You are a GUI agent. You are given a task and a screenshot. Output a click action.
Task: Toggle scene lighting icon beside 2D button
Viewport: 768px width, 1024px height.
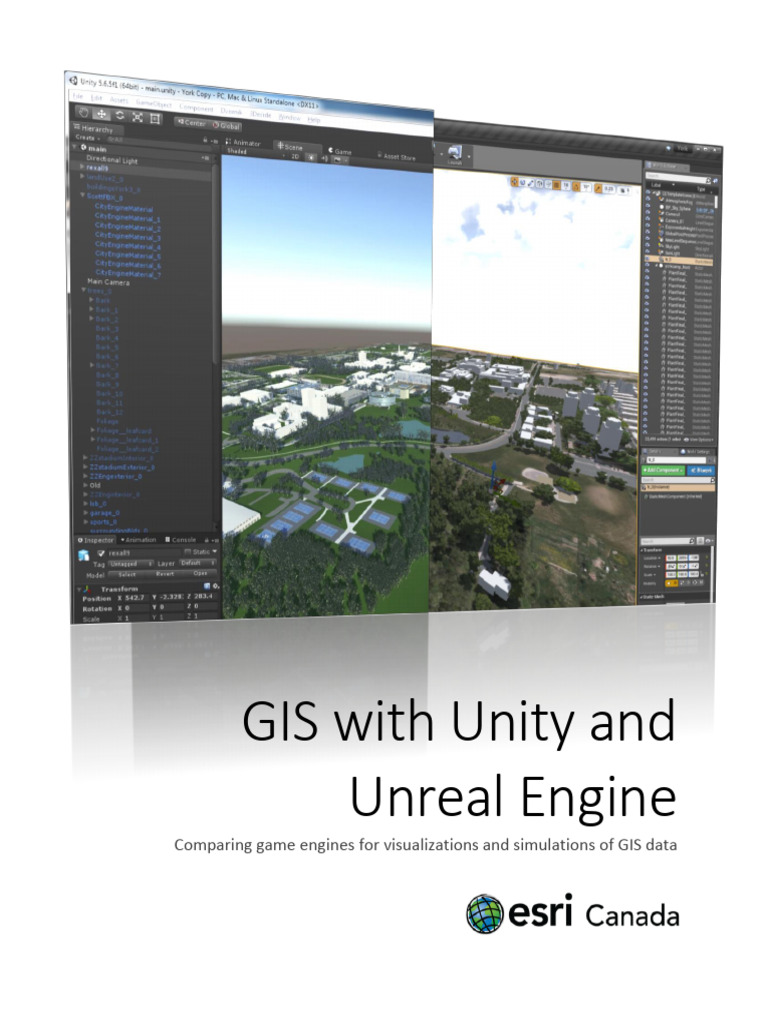[309, 157]
